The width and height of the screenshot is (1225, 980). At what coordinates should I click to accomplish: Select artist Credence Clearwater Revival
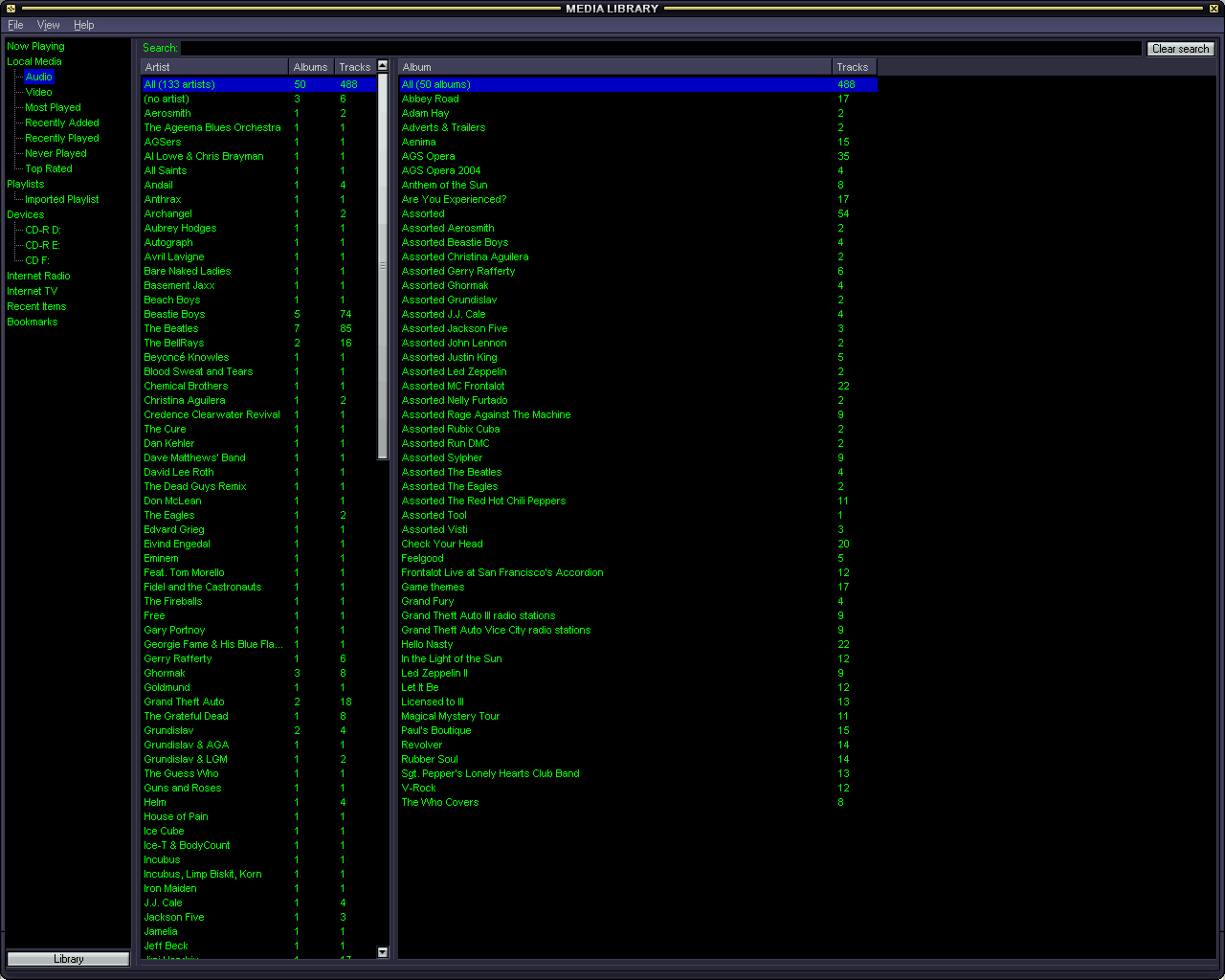click(x=258, y=414)
